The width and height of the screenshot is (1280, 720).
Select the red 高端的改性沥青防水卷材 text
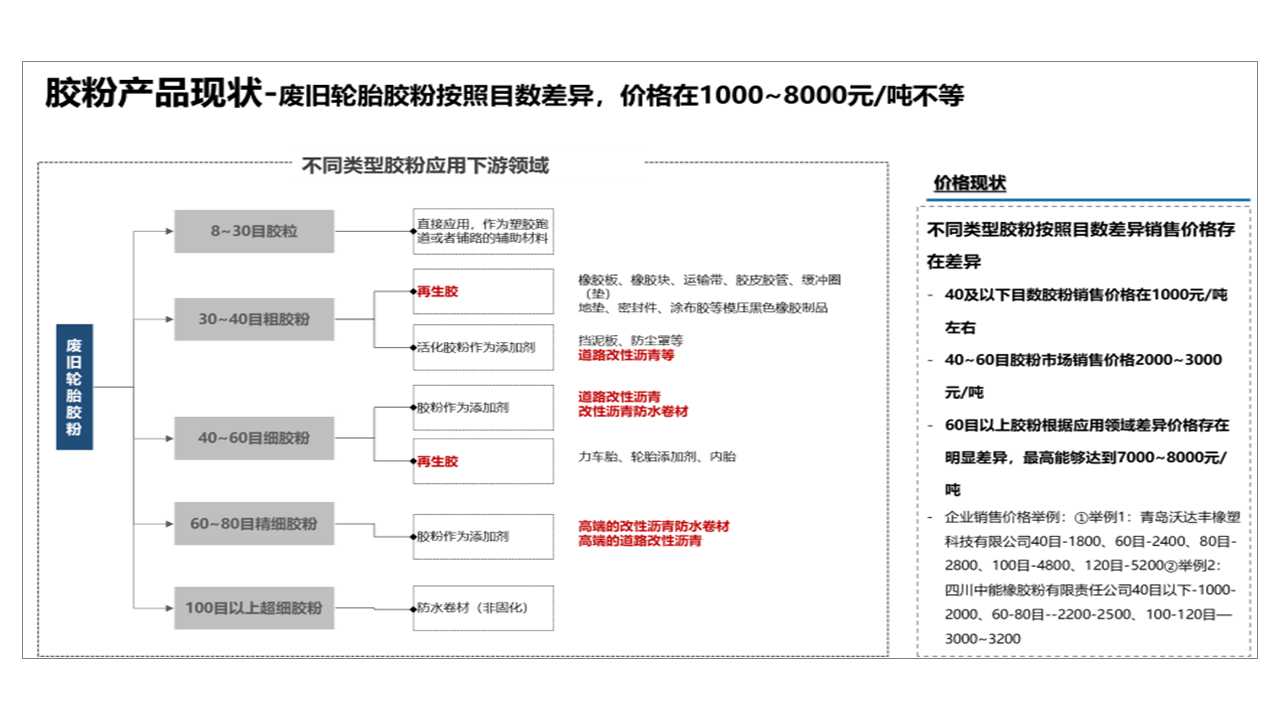click(653, 526)
